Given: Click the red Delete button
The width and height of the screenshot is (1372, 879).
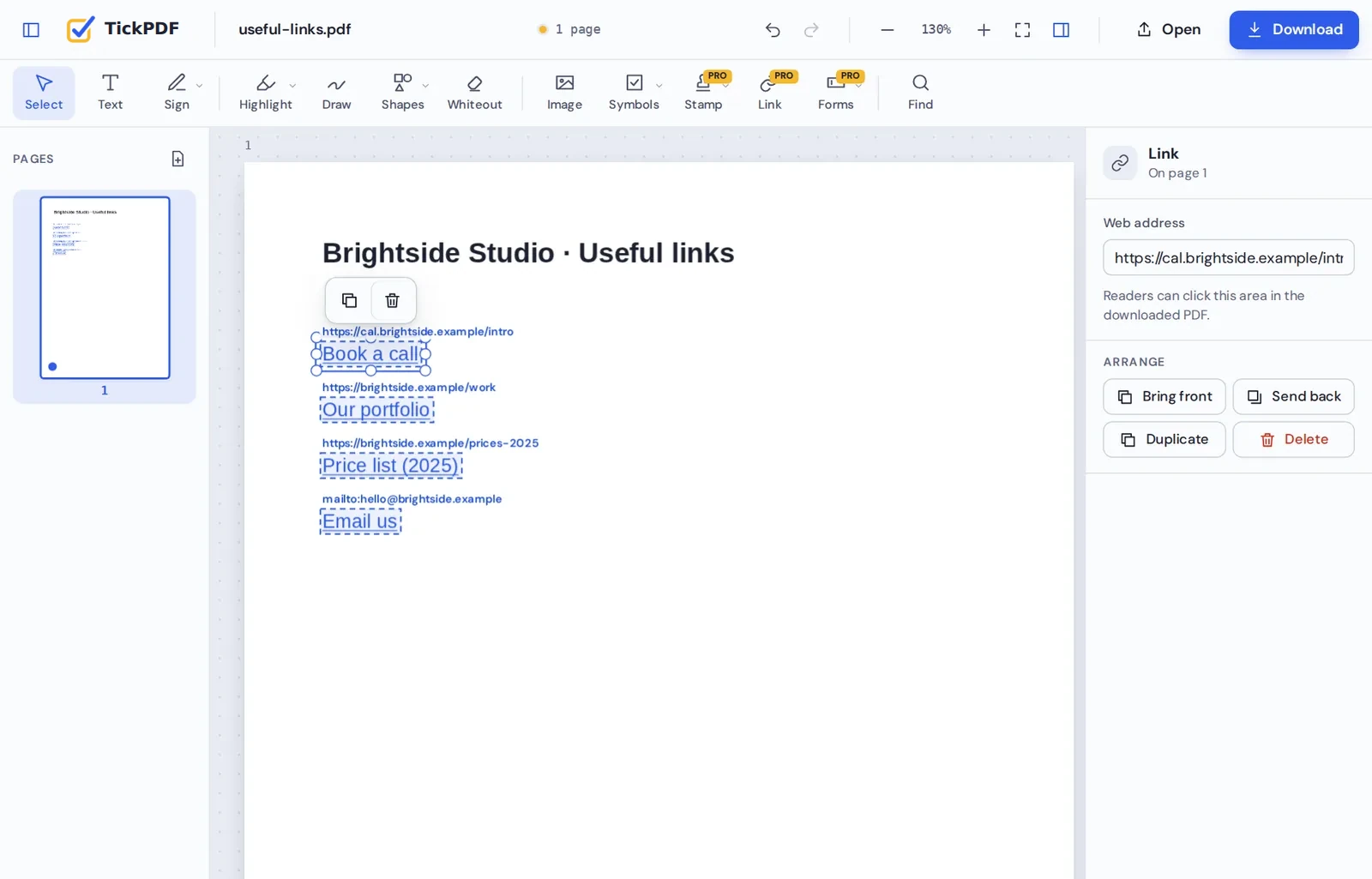Looking at the screenshot, I should pyautogui.click(x=1293, y=439).
